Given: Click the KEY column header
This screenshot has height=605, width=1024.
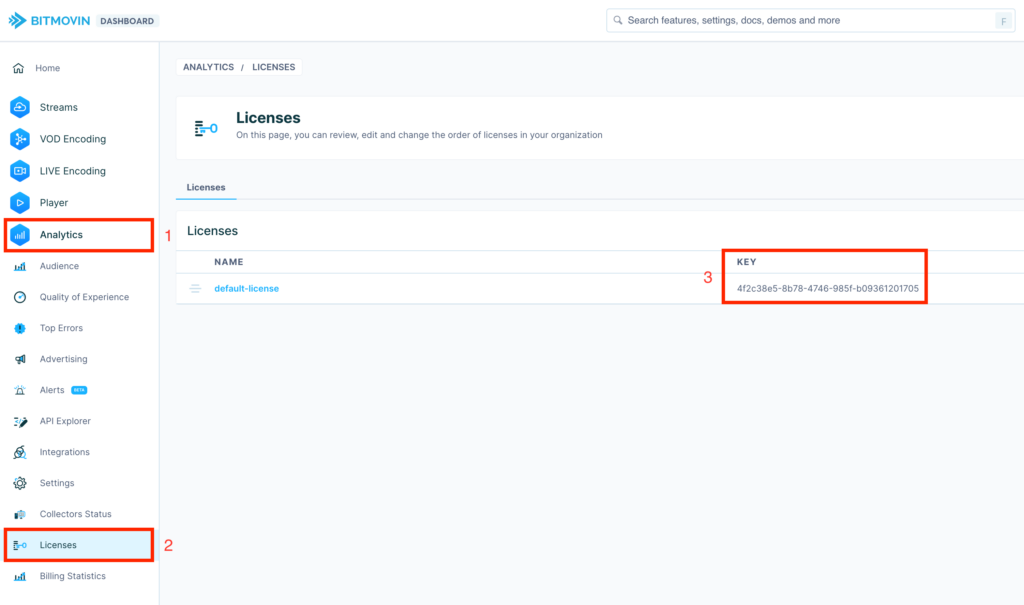Looking at the screenshot, I should (x=746, y=262).
